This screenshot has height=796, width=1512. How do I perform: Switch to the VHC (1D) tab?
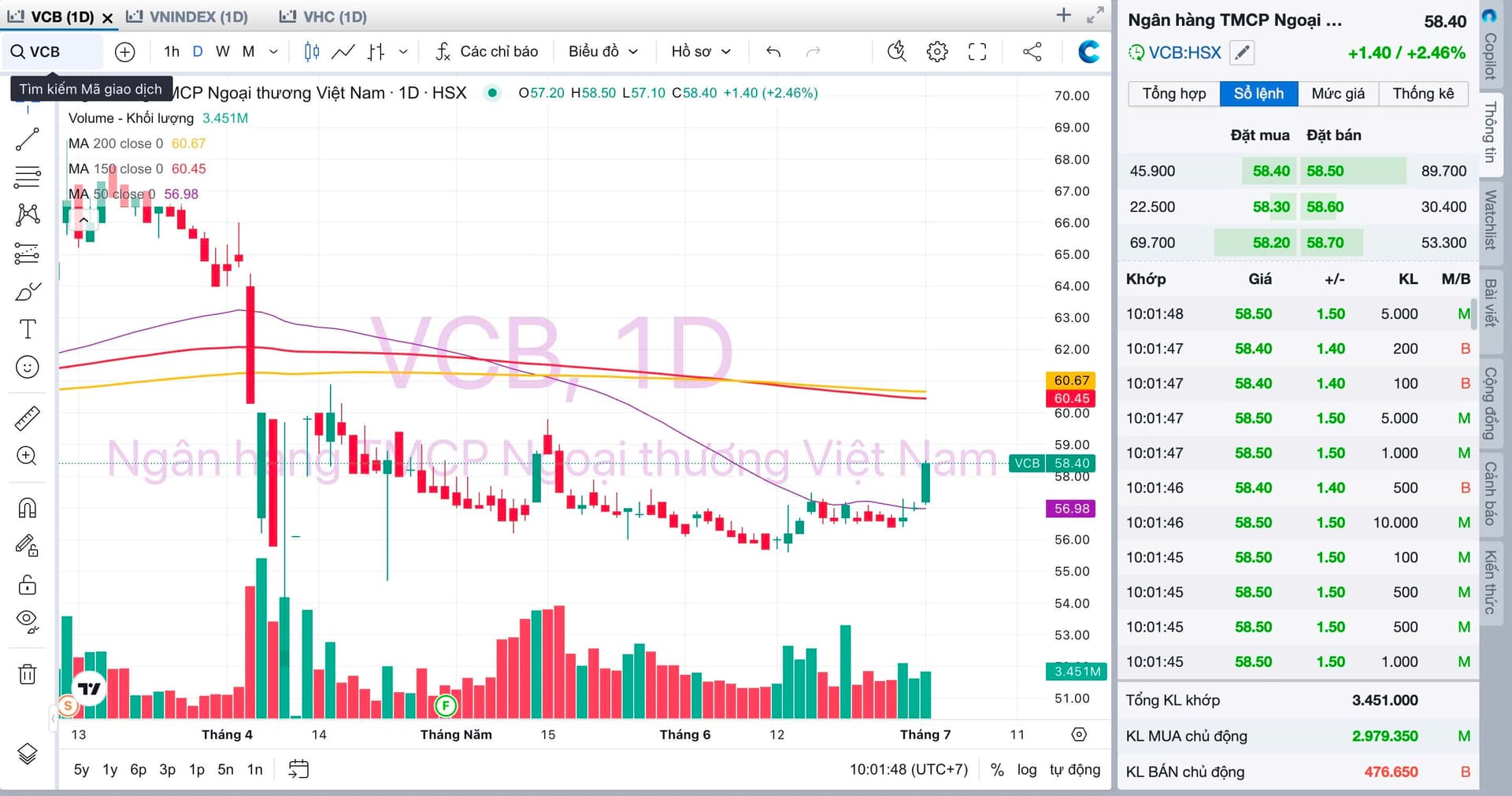(324, 17)
